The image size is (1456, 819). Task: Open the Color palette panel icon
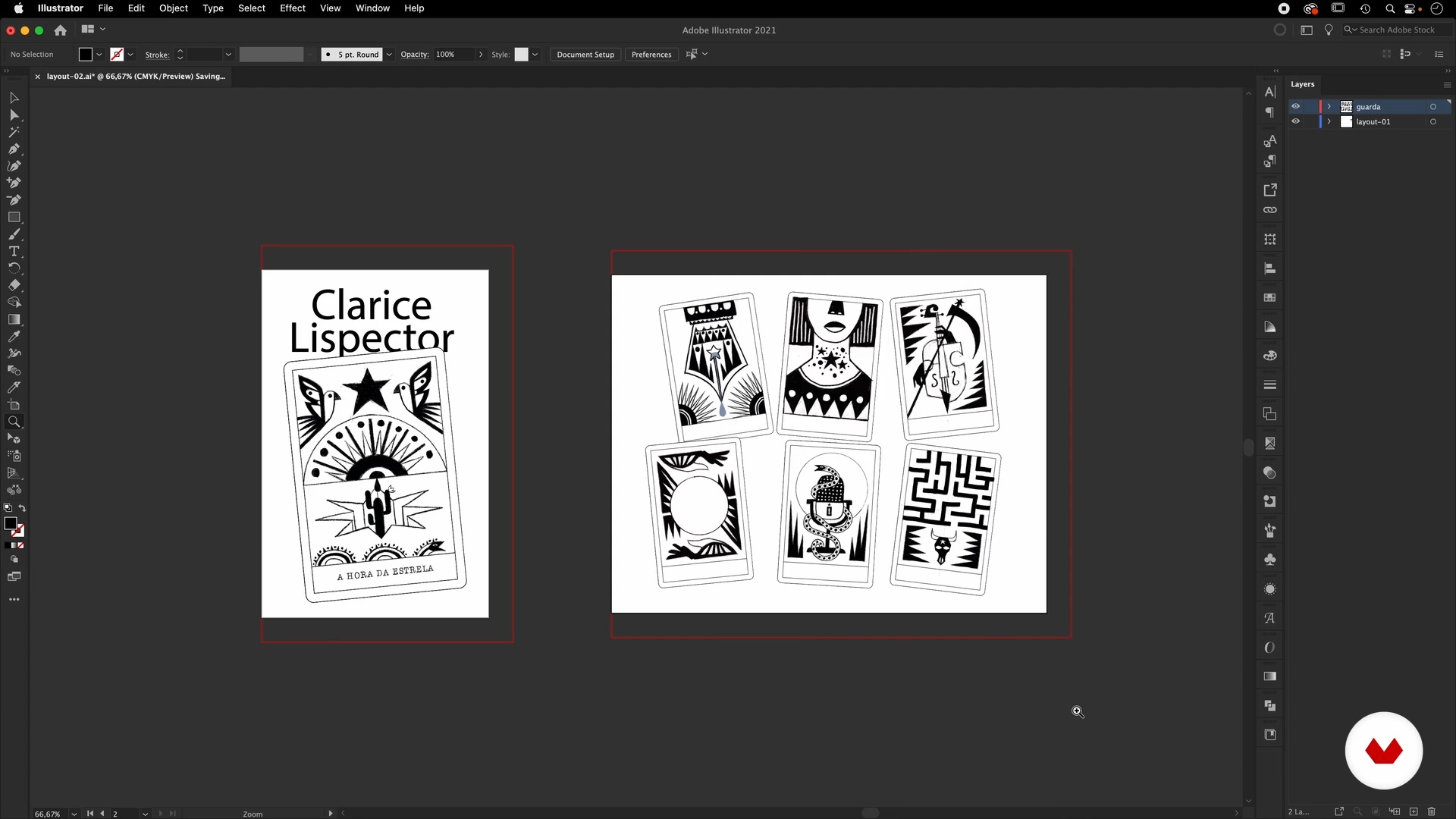(1270, 356)
